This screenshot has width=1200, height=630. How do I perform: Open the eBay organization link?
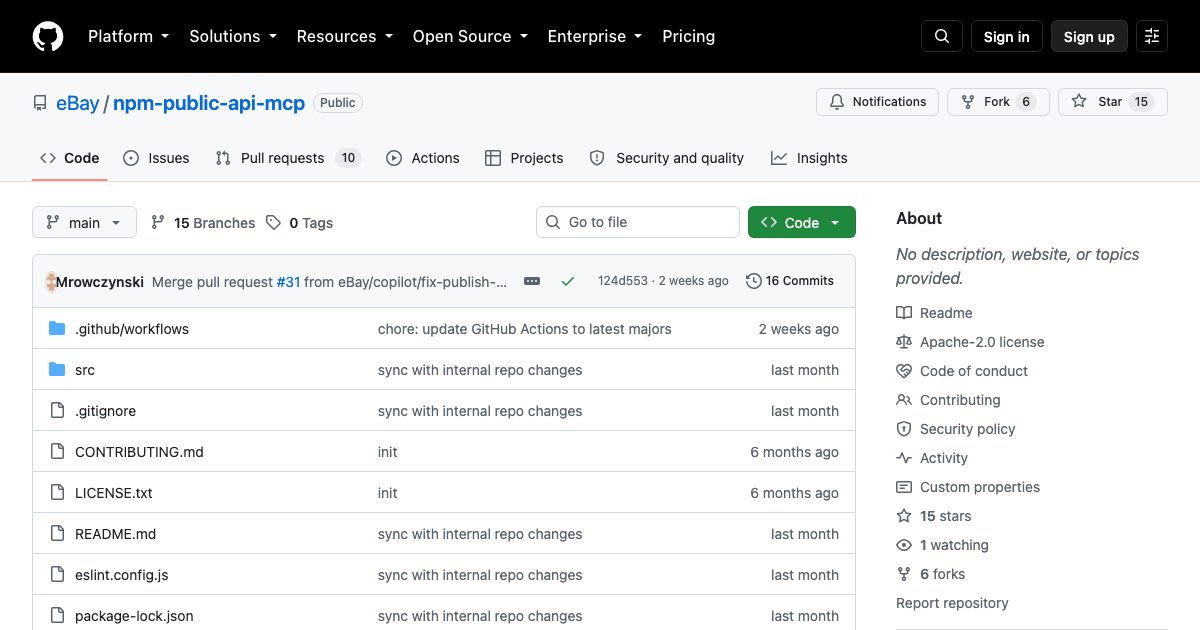click(x=78, y=103)
